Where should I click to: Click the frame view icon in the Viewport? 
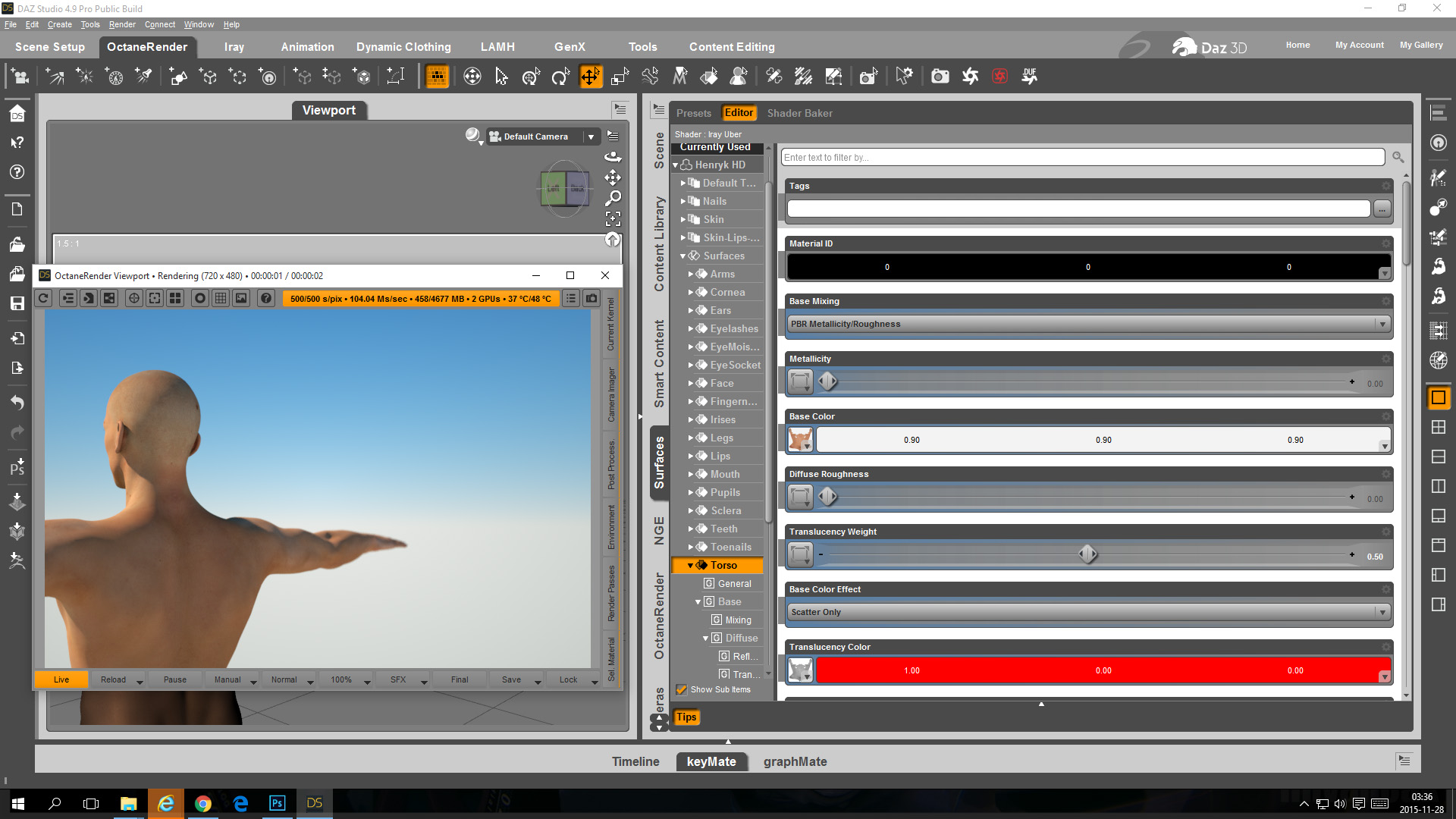pyautogui.click(x=613, y=219)
